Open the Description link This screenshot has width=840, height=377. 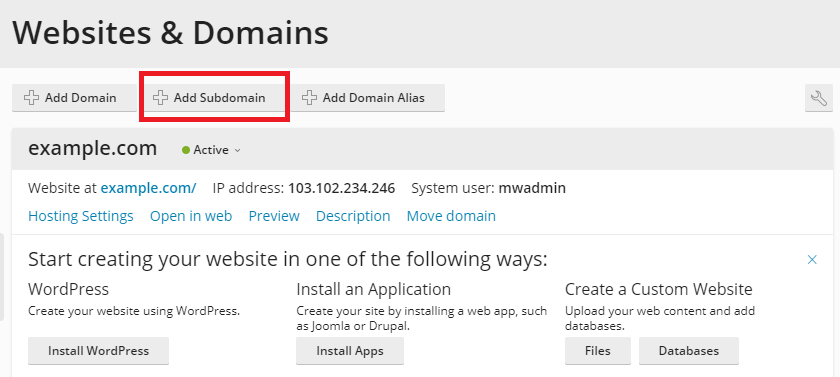click(x=353, y=216)
